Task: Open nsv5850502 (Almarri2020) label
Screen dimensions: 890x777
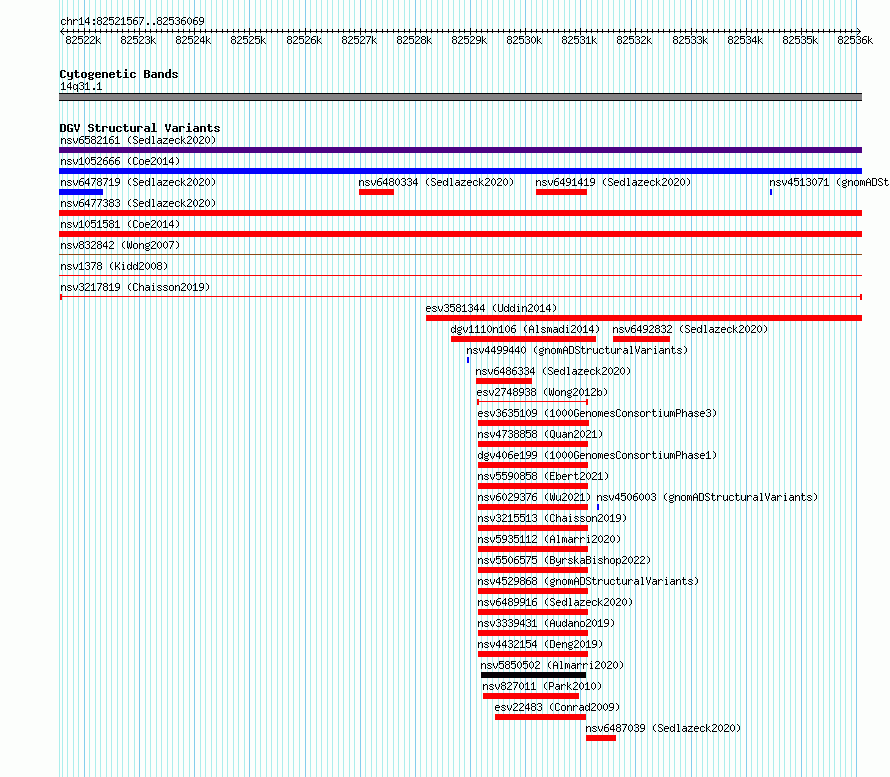Action: click(x=552, y=665)
